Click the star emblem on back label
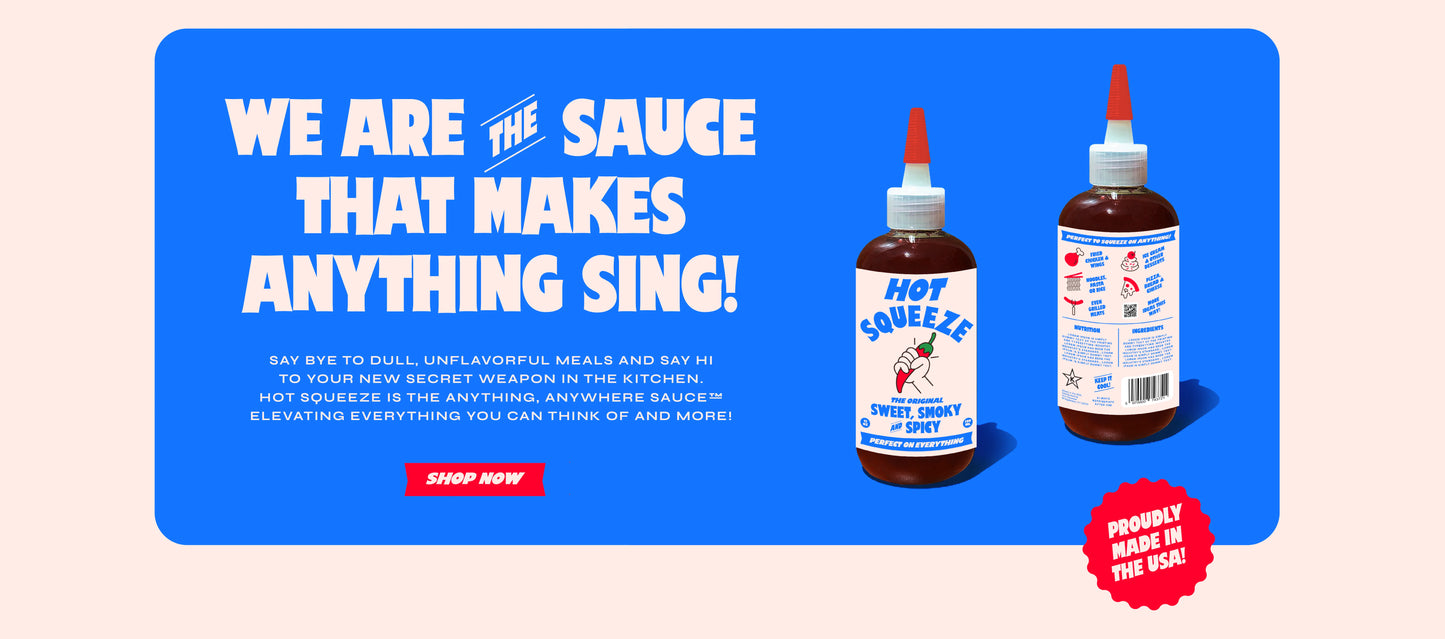The width and height of the screenshot is (1445, 639). tap(1072, 378)
